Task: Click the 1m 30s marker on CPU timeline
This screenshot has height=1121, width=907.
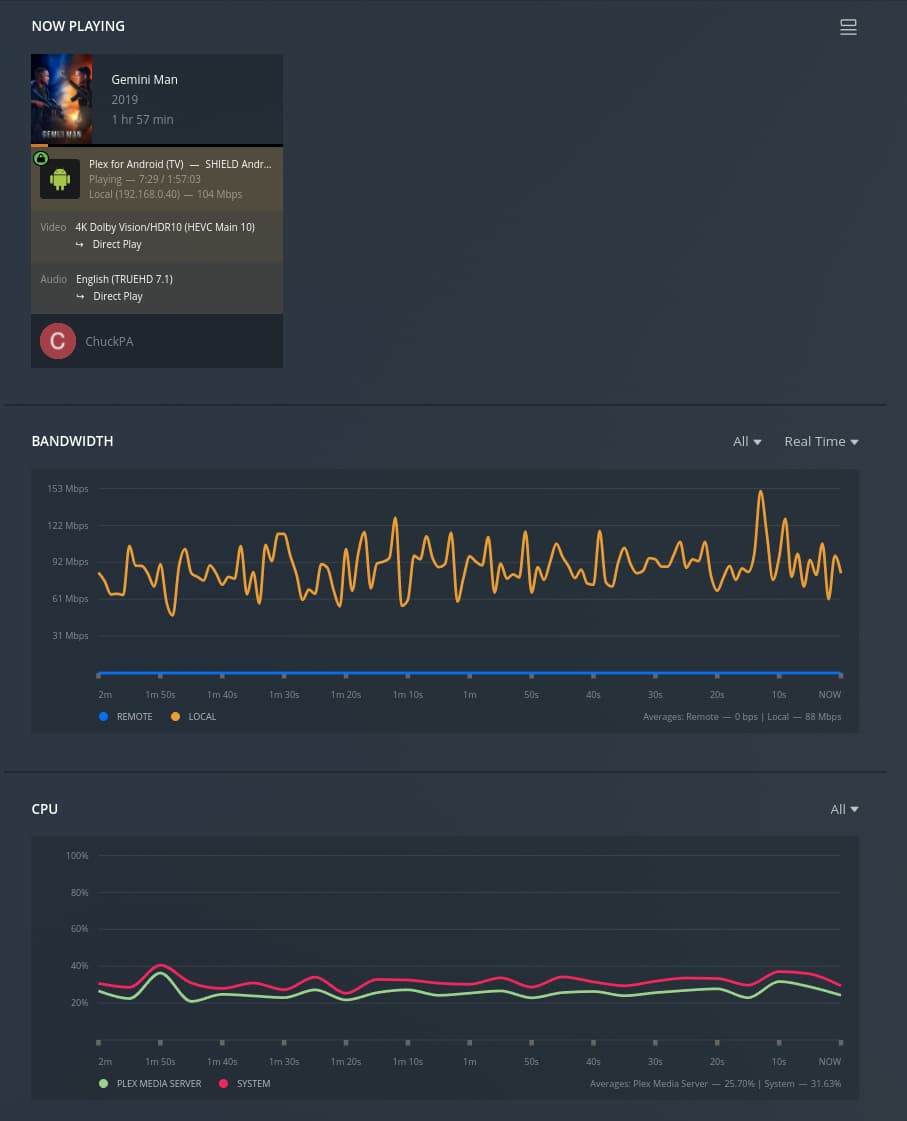Action: (284, 1062)
